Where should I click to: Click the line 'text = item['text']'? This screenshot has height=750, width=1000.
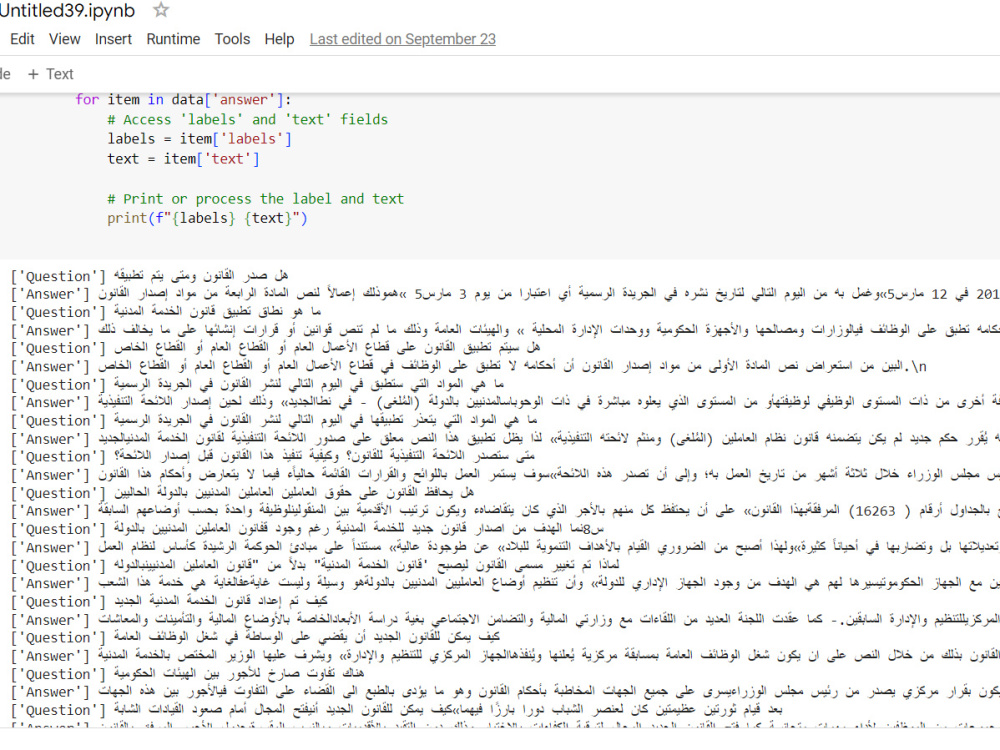[x=183, y=159]
